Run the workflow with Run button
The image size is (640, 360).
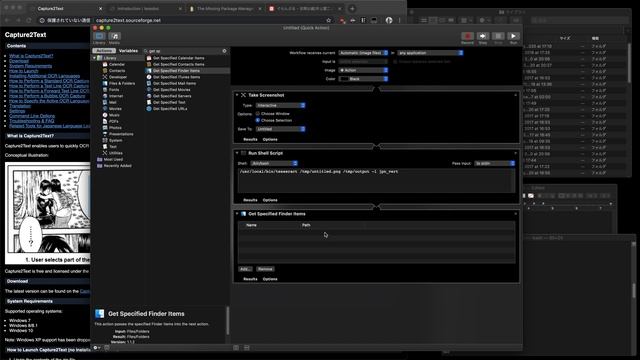[513, 36]
